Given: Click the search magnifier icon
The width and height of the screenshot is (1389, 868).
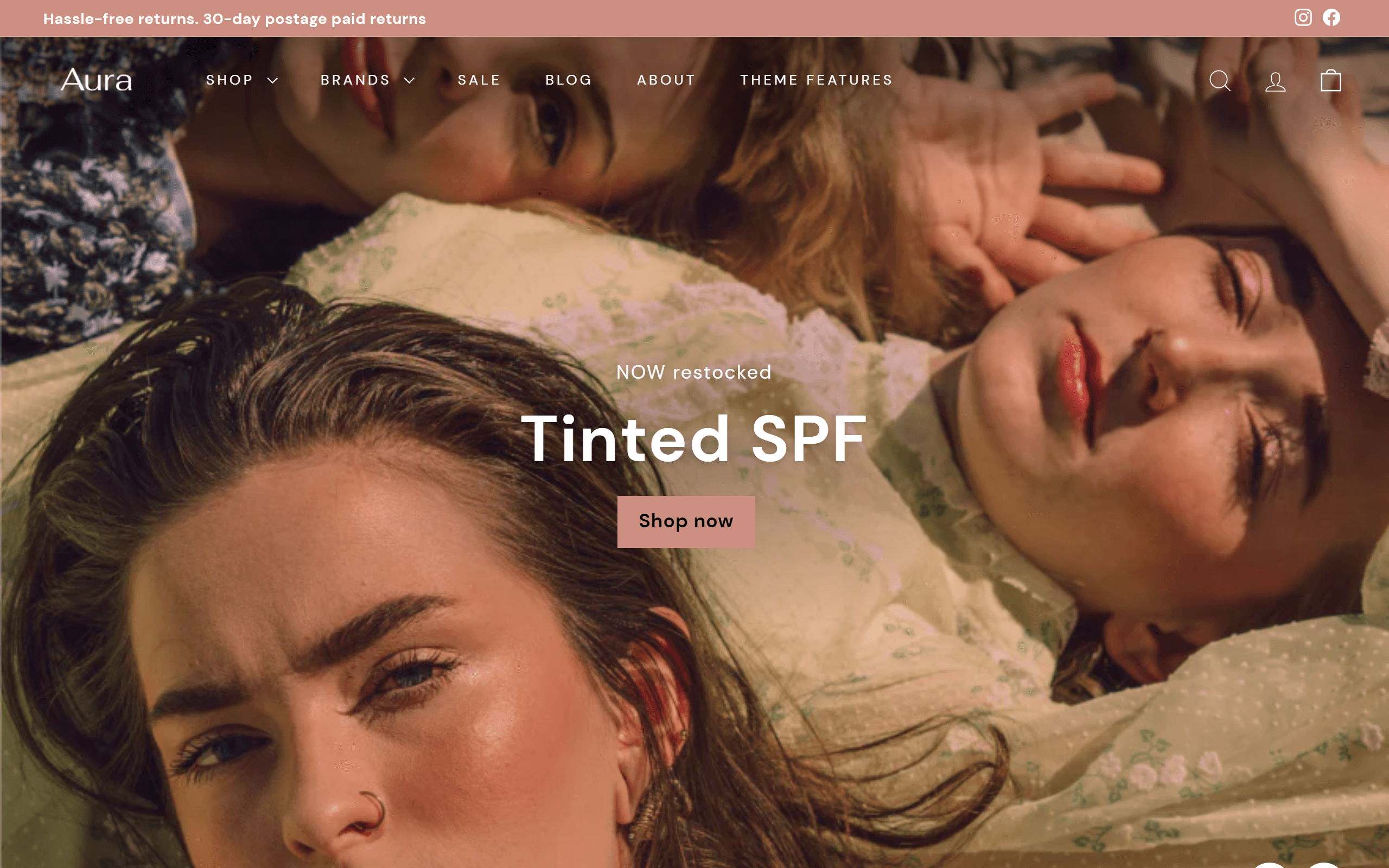Looking at the screenshot, I should [x=1220, y=80].
